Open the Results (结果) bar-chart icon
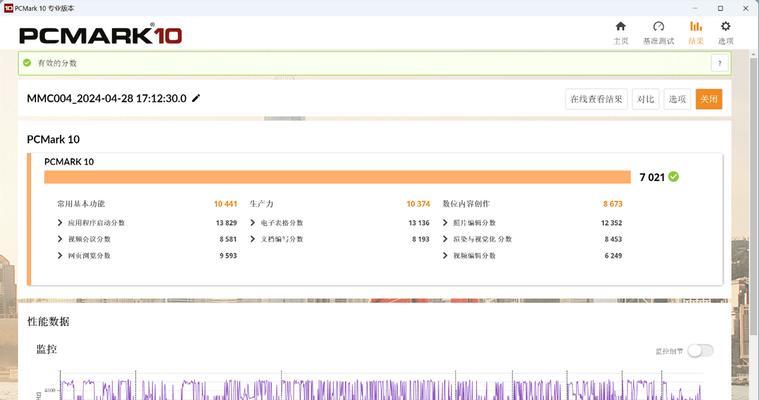This screenshot has width=759, height=400. click(696, 26)
